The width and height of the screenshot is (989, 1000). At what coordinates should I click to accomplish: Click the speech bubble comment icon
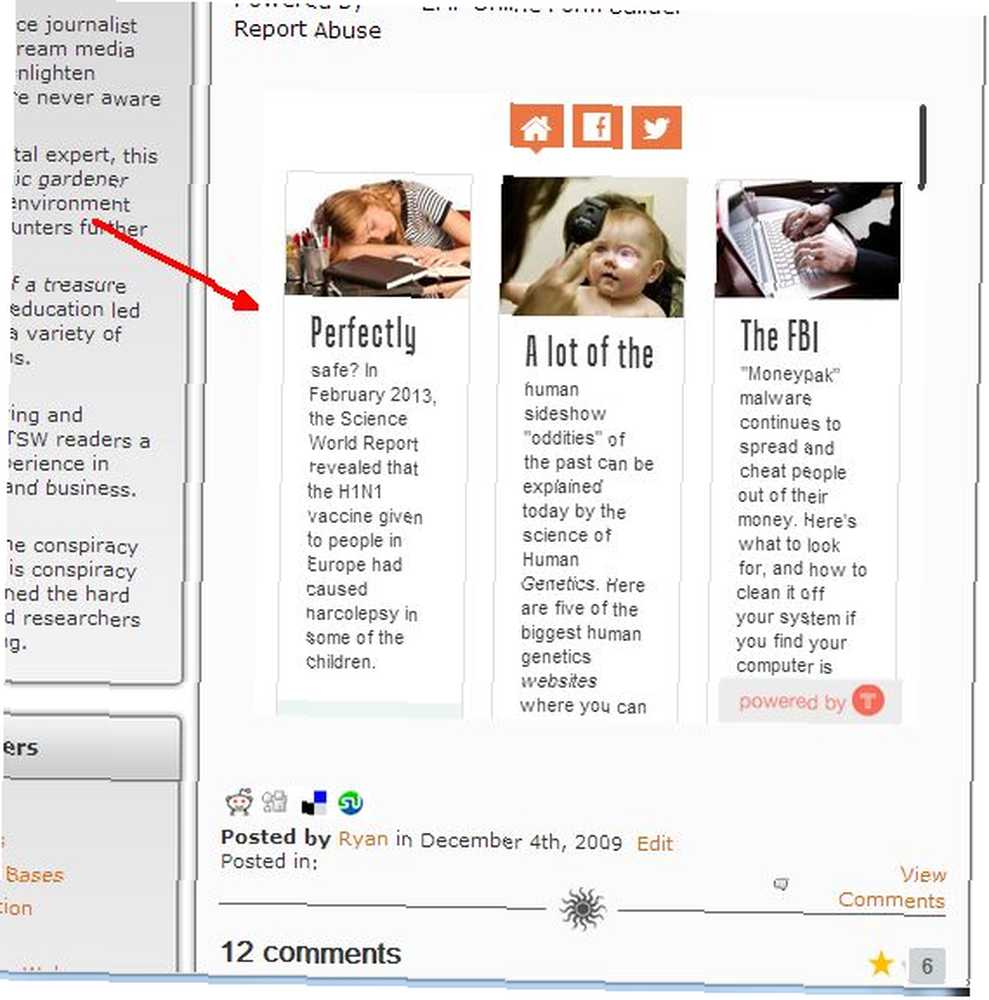(x=780, y=884)
